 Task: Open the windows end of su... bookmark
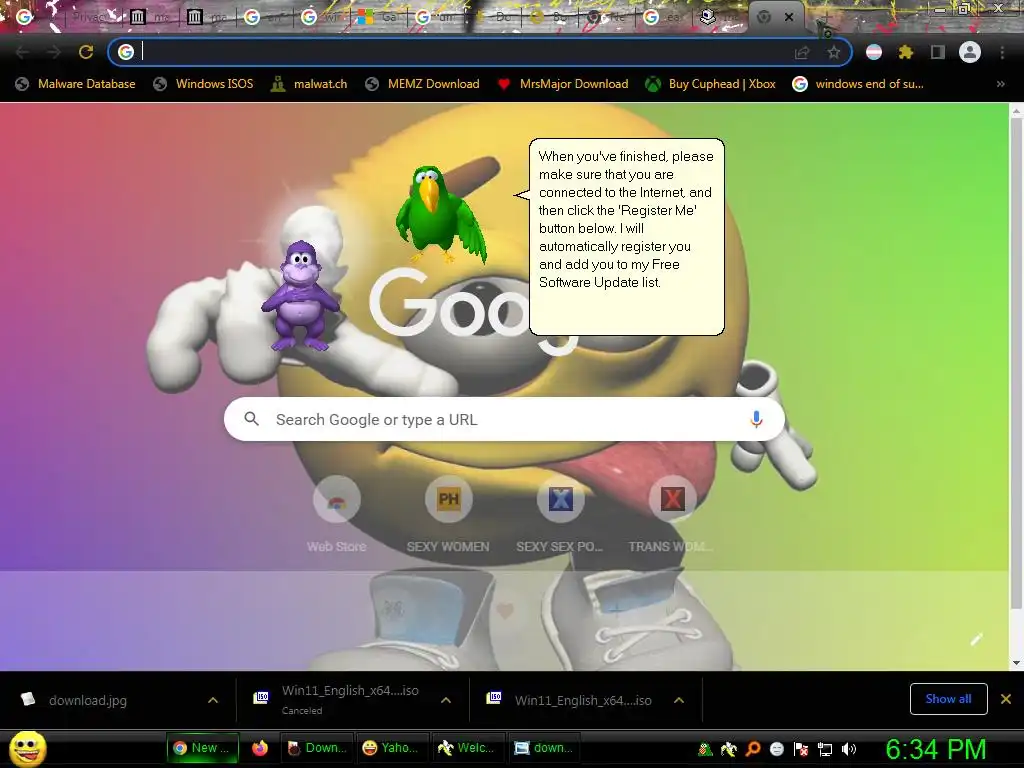click(x=857, y=84)
